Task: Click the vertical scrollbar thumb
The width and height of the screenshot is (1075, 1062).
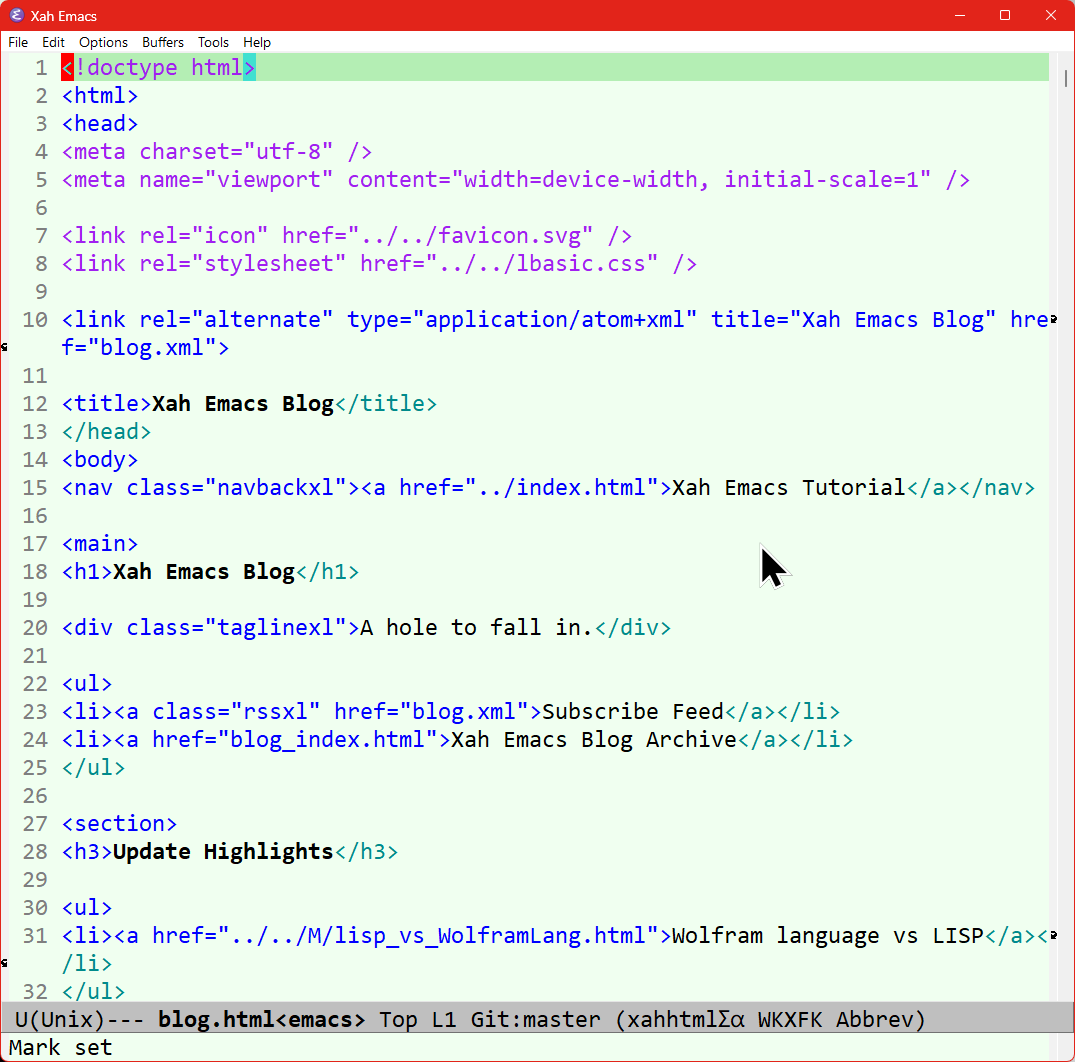Action: pos(1066,77)
